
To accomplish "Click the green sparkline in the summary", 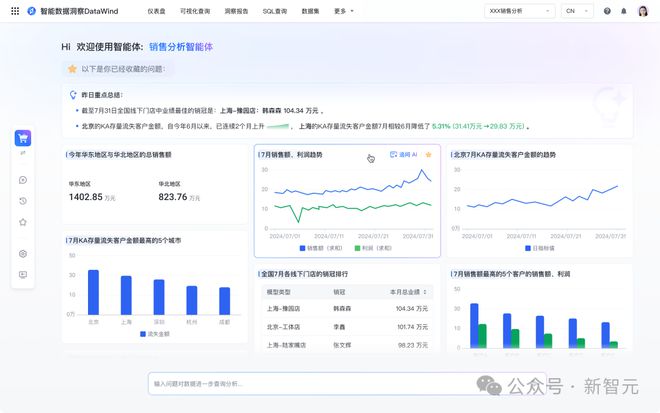I will tap(278, 126).
